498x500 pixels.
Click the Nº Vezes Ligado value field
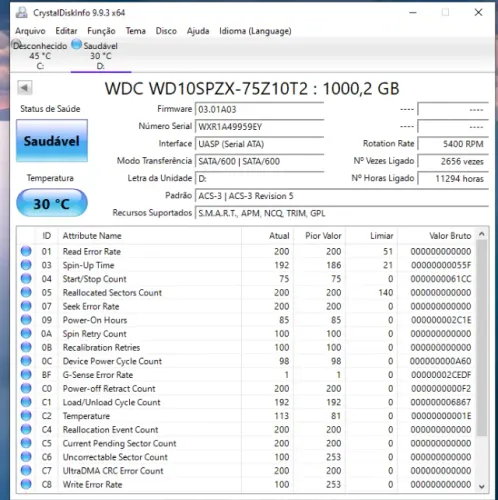pos(453,161)
